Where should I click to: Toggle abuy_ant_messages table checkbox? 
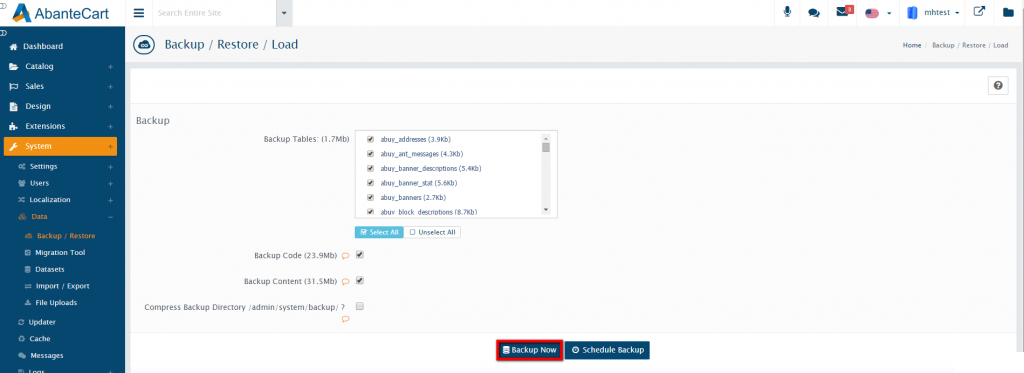pos(371,154)
